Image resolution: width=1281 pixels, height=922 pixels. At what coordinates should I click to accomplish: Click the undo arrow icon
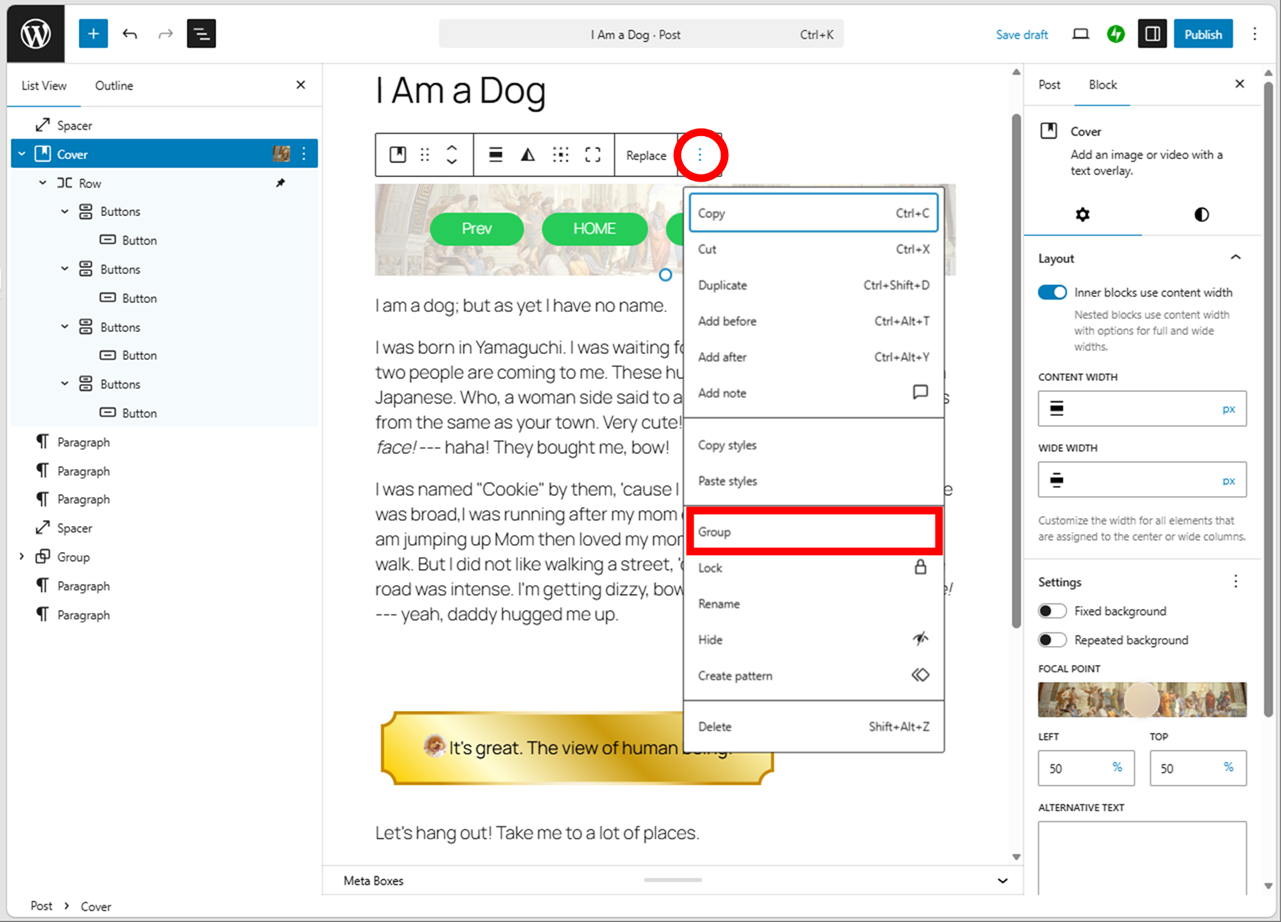(x=130, y=34)
